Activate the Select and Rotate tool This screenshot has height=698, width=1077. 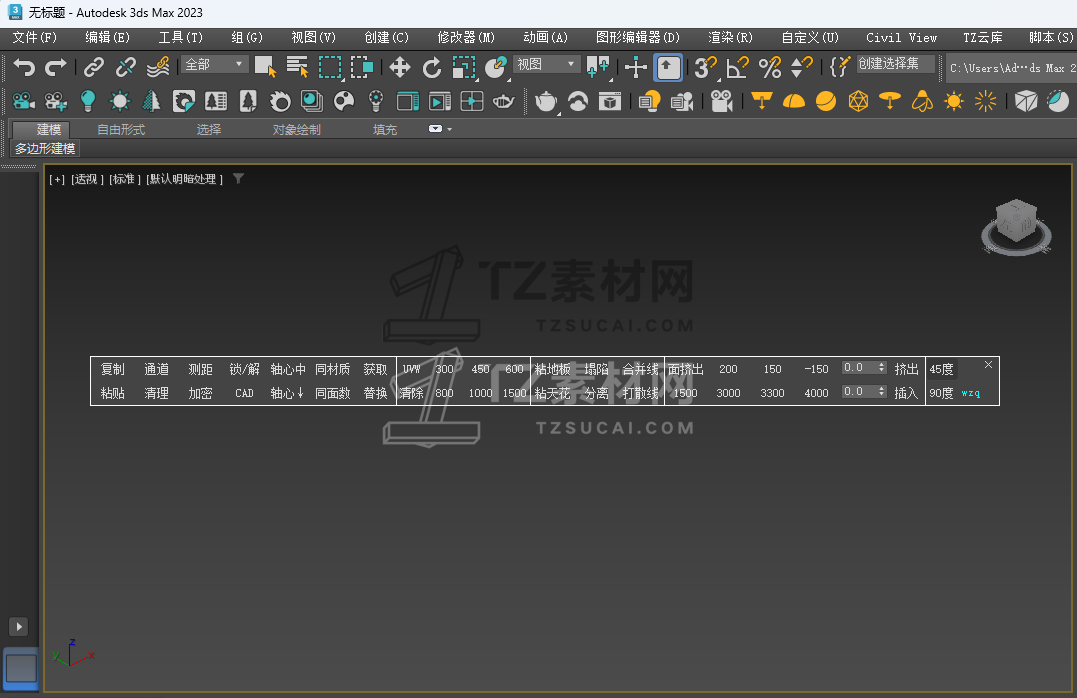point(431,67)
